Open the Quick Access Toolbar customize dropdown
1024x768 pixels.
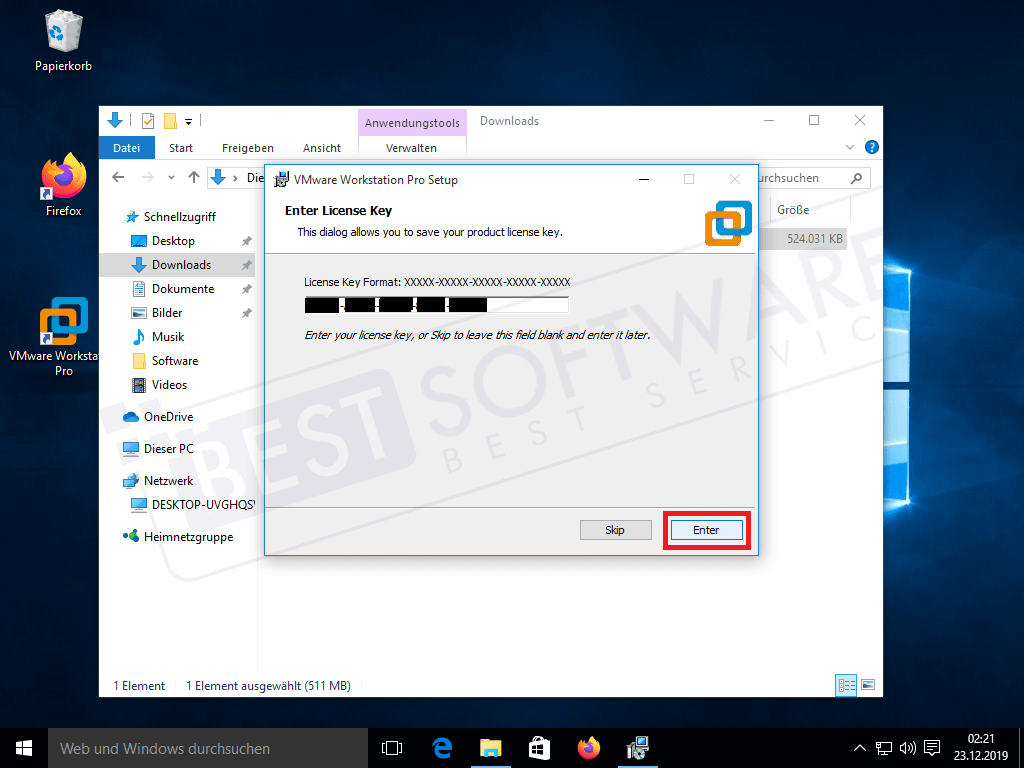click(187, 120)
